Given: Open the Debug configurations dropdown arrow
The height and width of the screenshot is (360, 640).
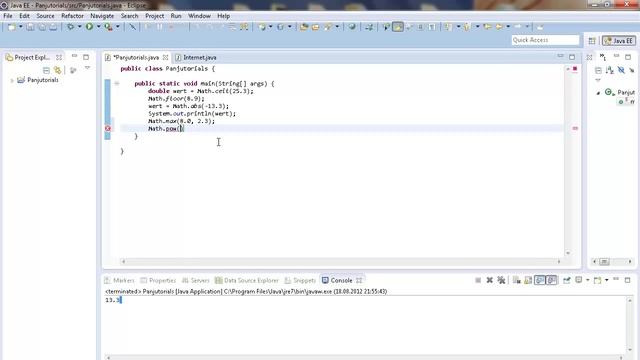Looking at the screenshot, I should pos(80,27).
